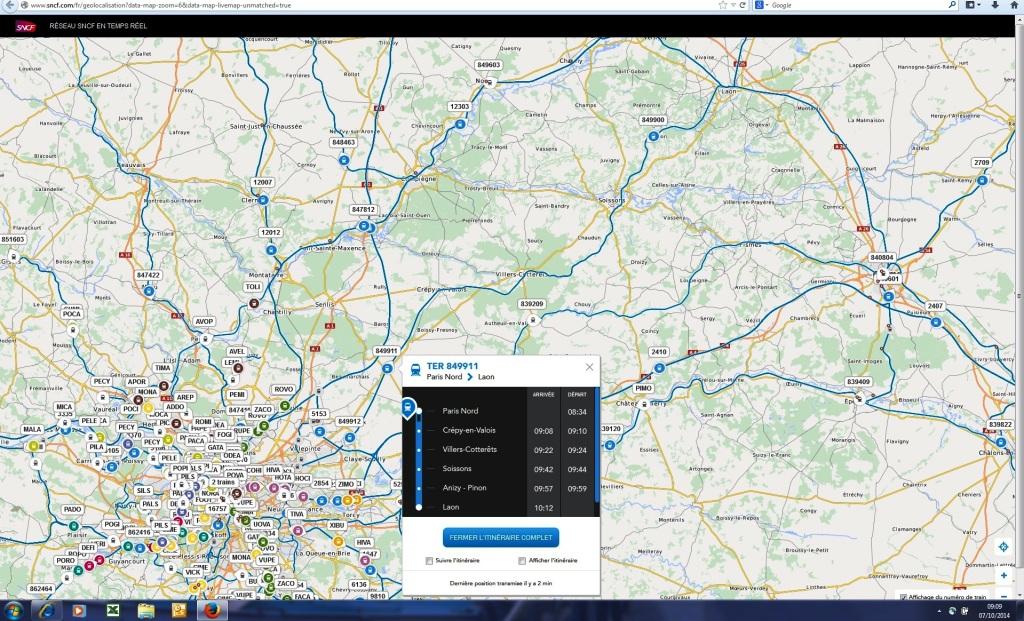This screenshot has width=1024, height=621.
Task: Toggle 'Affichage du numéro de train' checkbox
Action: coord(904,597)
